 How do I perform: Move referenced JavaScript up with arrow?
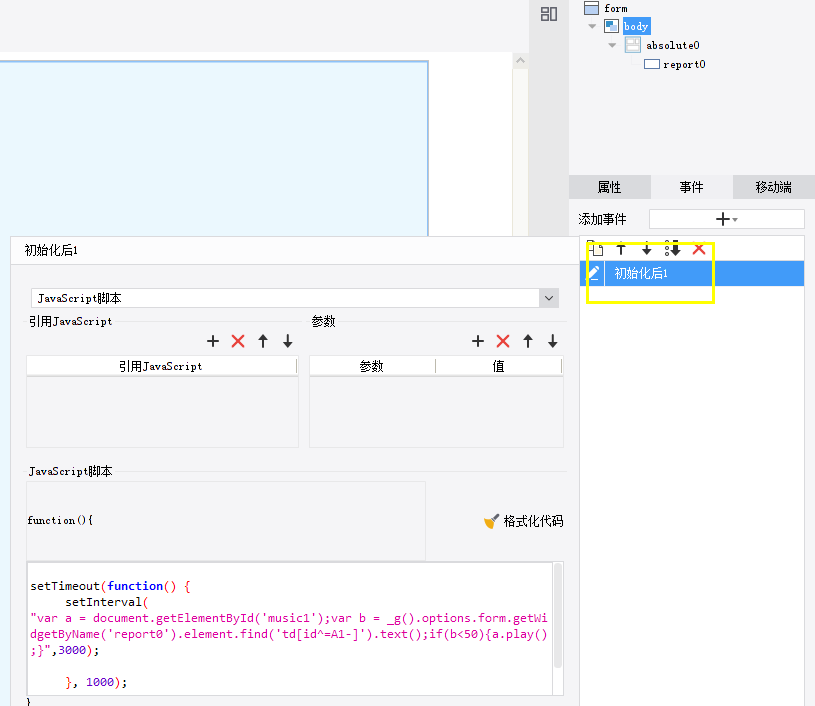[263, 341]
